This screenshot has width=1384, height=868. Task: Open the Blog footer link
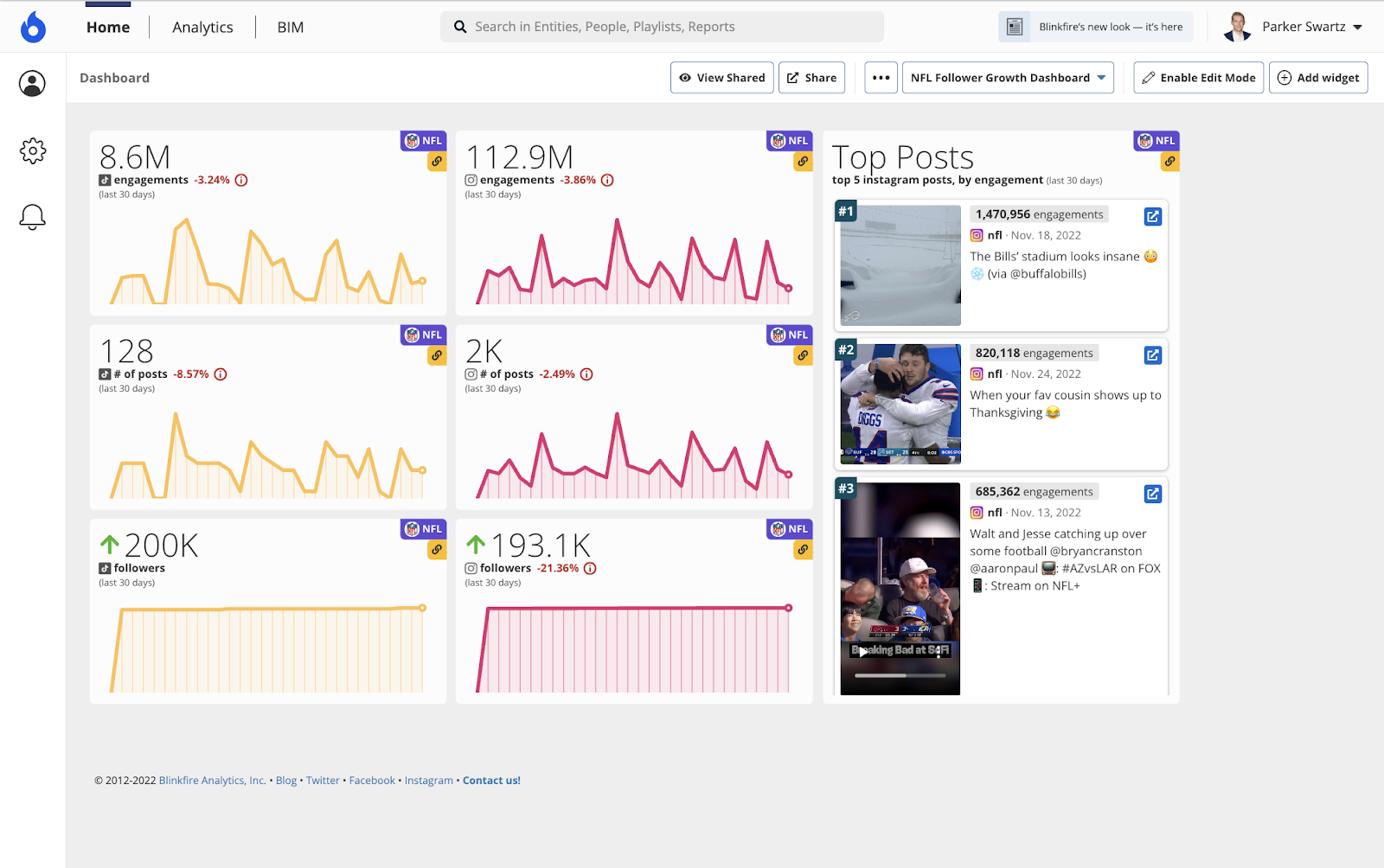[x=286, y=781]
